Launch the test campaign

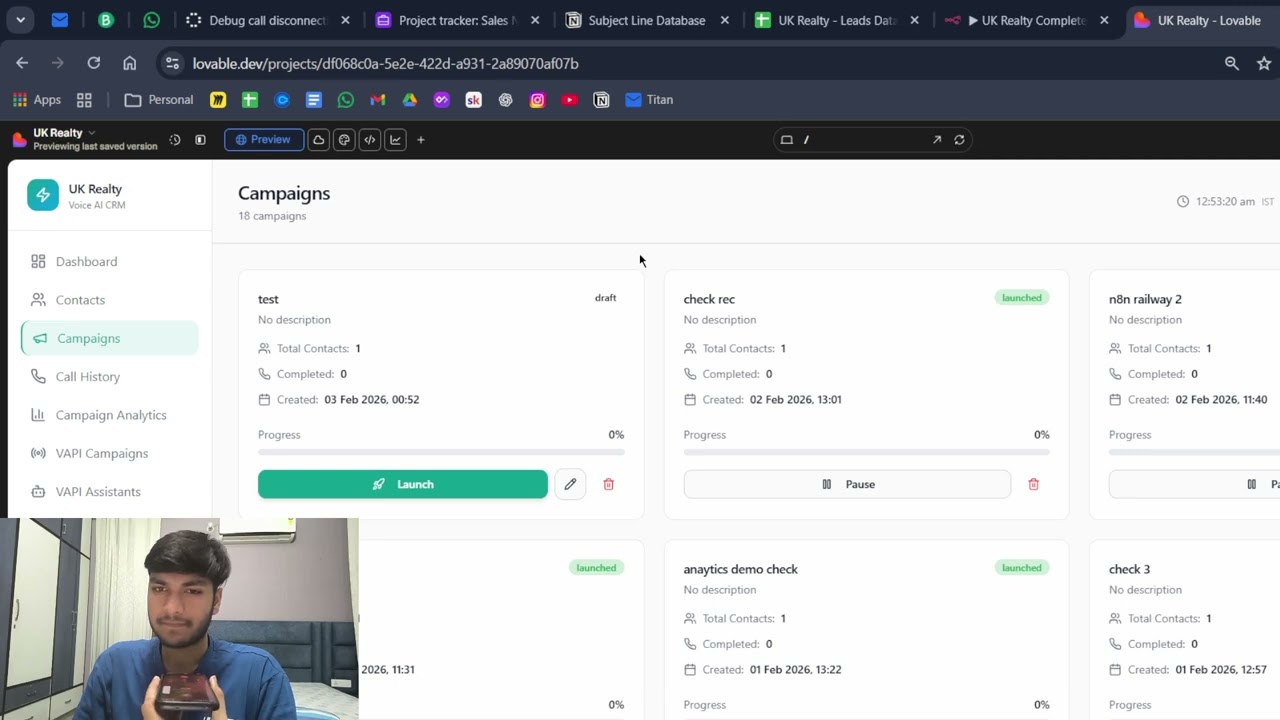click(403, 484)
